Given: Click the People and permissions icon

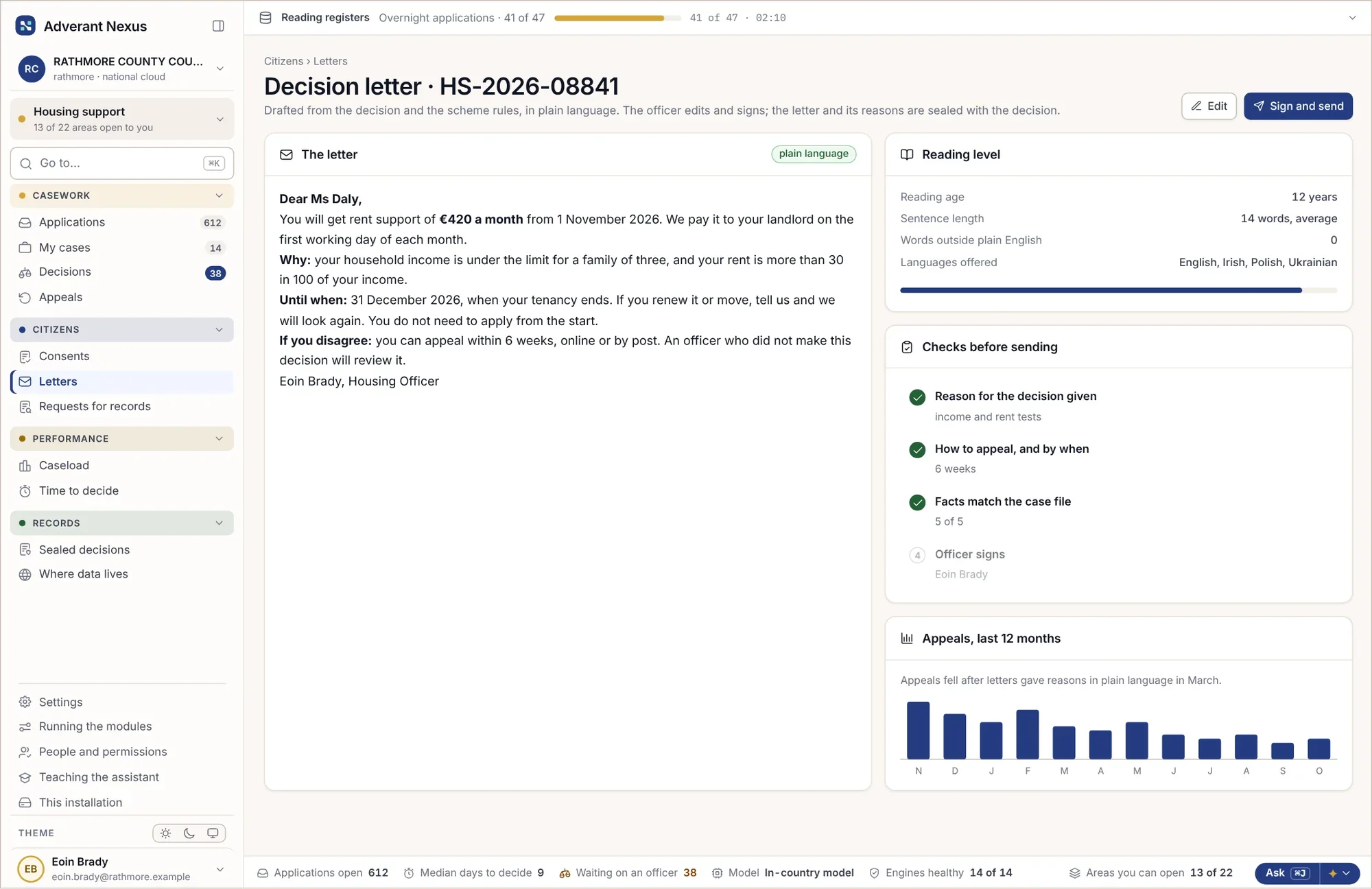Looking at the screenshot, I should click(x=25, y=752).
